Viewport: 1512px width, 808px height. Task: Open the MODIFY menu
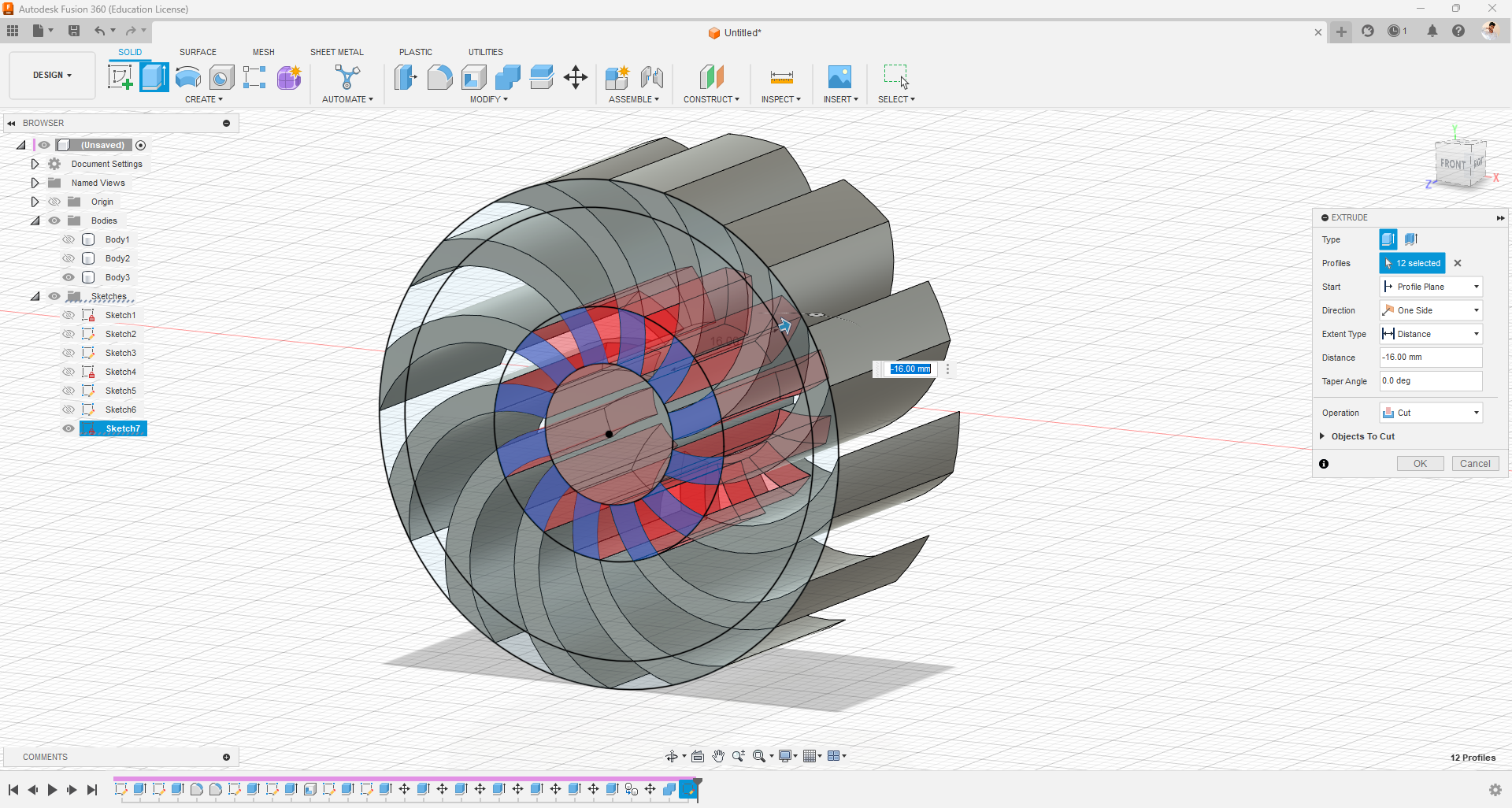(x=489, y=99)
